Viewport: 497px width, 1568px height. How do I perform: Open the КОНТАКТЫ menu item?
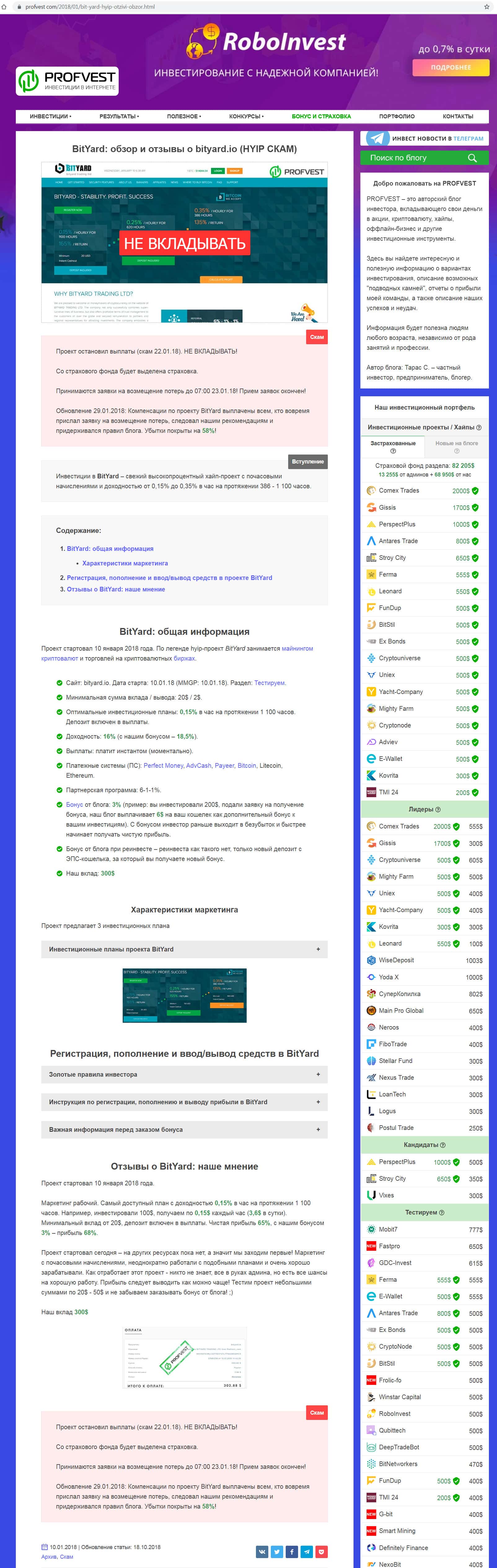click(x=458, y=116)
